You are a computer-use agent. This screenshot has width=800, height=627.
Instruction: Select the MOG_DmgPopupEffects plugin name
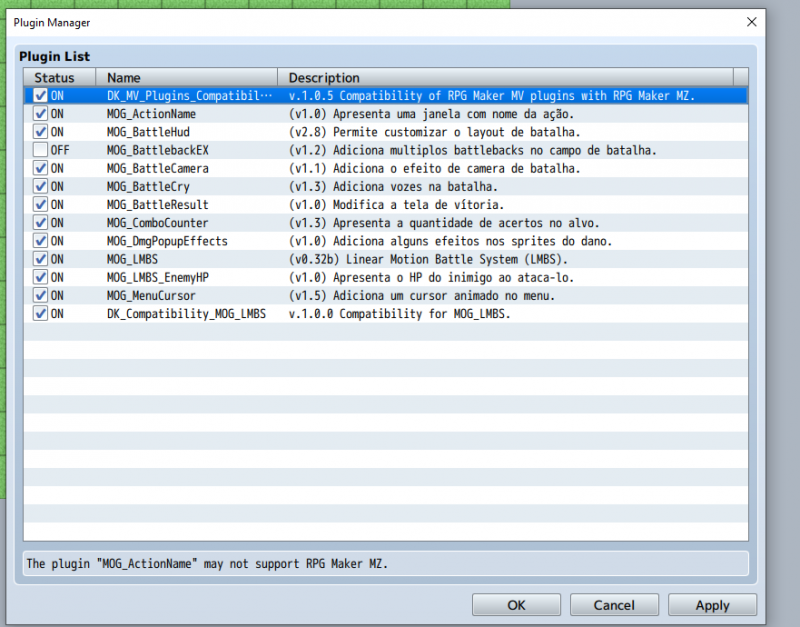pyautogui.click(x=167, y=241)
